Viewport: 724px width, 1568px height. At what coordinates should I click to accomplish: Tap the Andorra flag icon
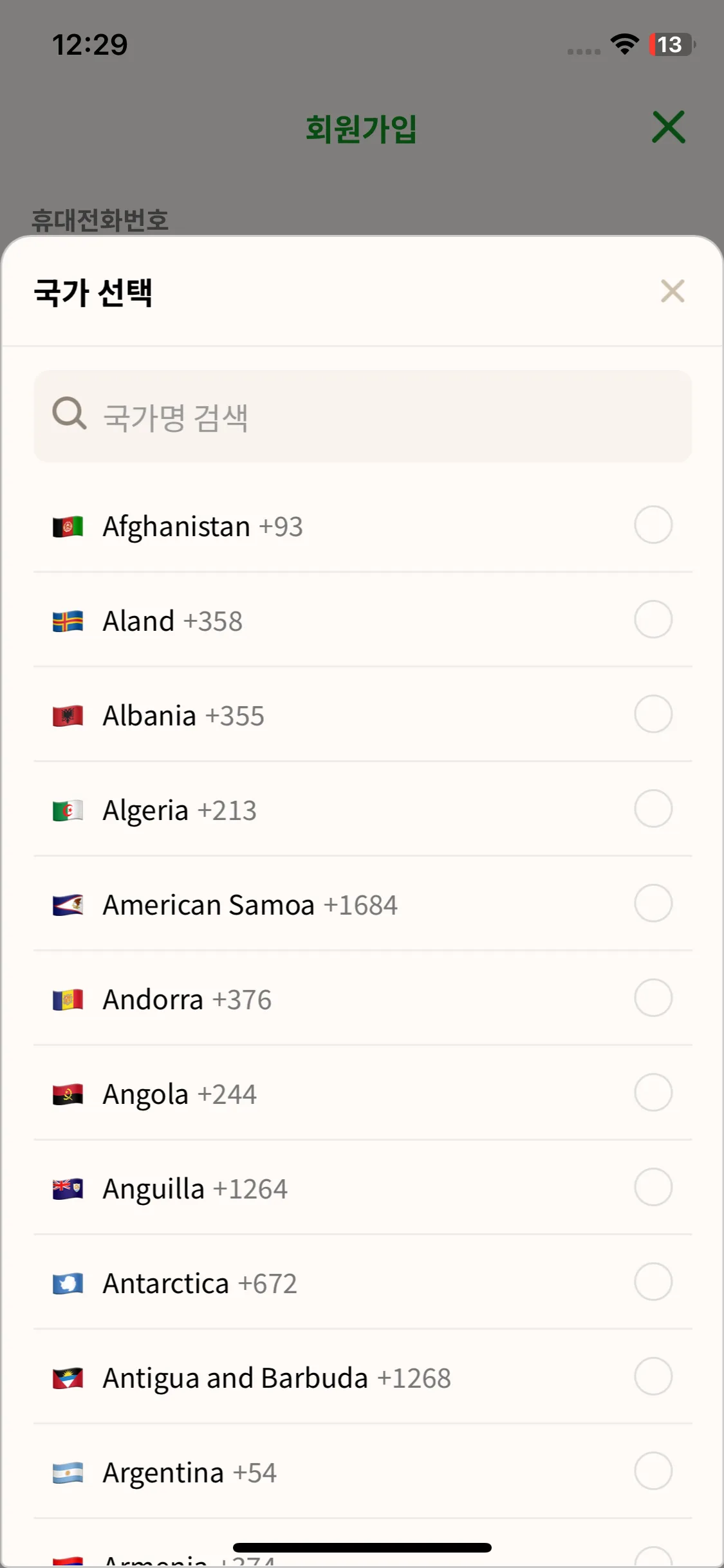pyautogui.click(x=68, y=1000)
